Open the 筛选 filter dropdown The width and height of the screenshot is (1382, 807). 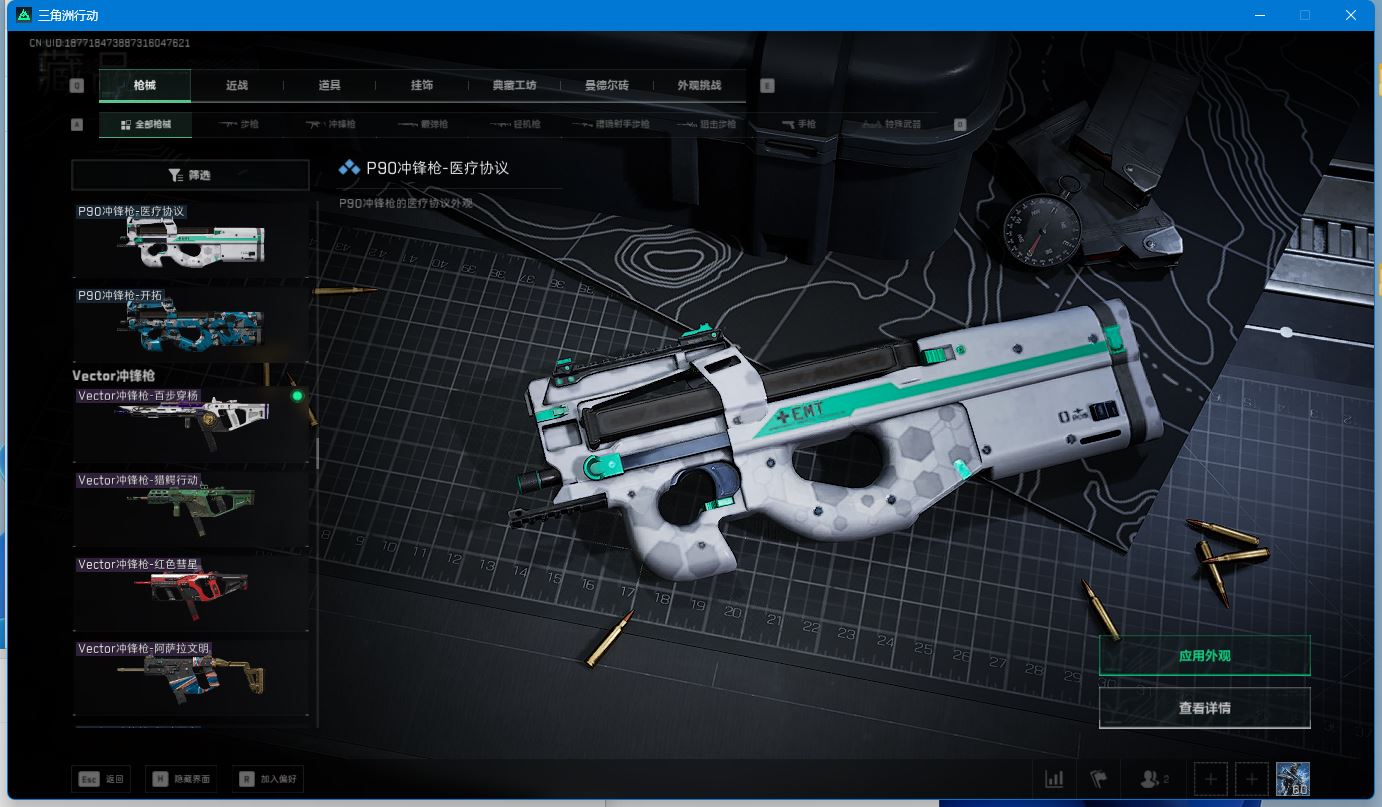[x=190, y=175]
